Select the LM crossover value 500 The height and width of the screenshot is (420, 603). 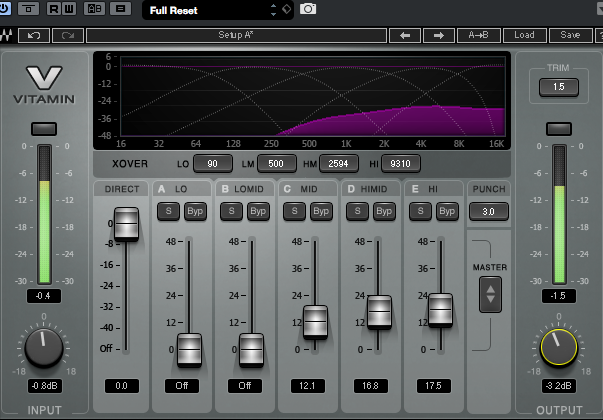click(277, 164)
